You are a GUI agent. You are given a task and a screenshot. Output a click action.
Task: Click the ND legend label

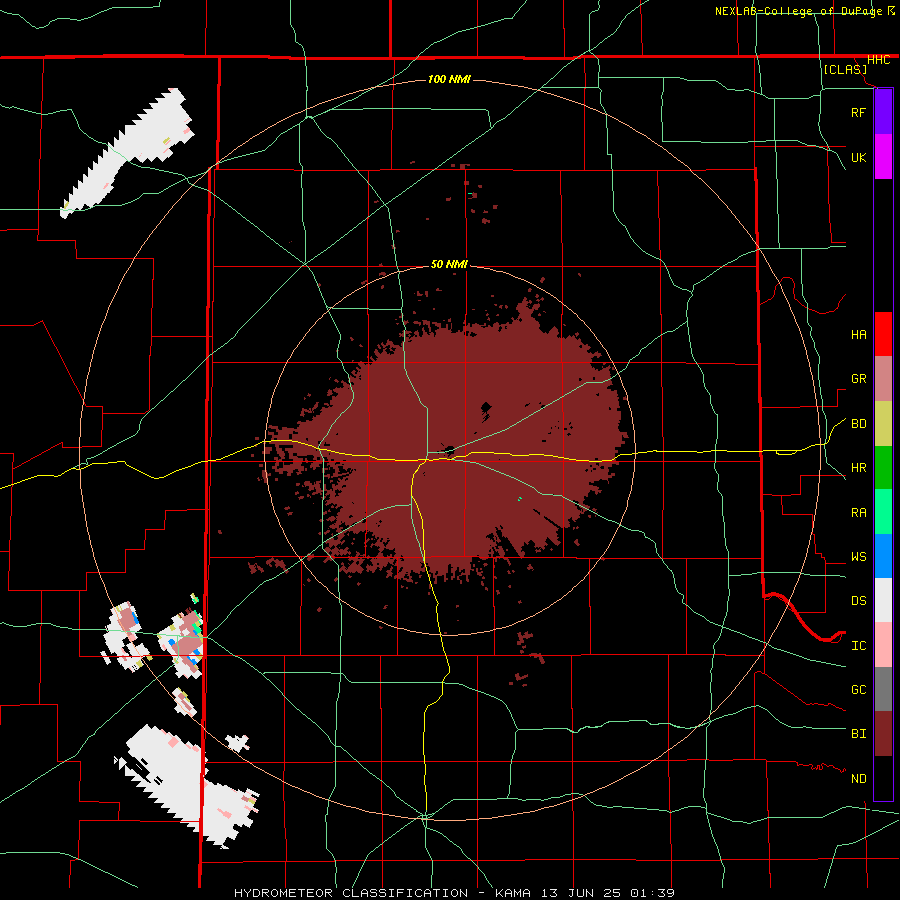coord(858,779)
